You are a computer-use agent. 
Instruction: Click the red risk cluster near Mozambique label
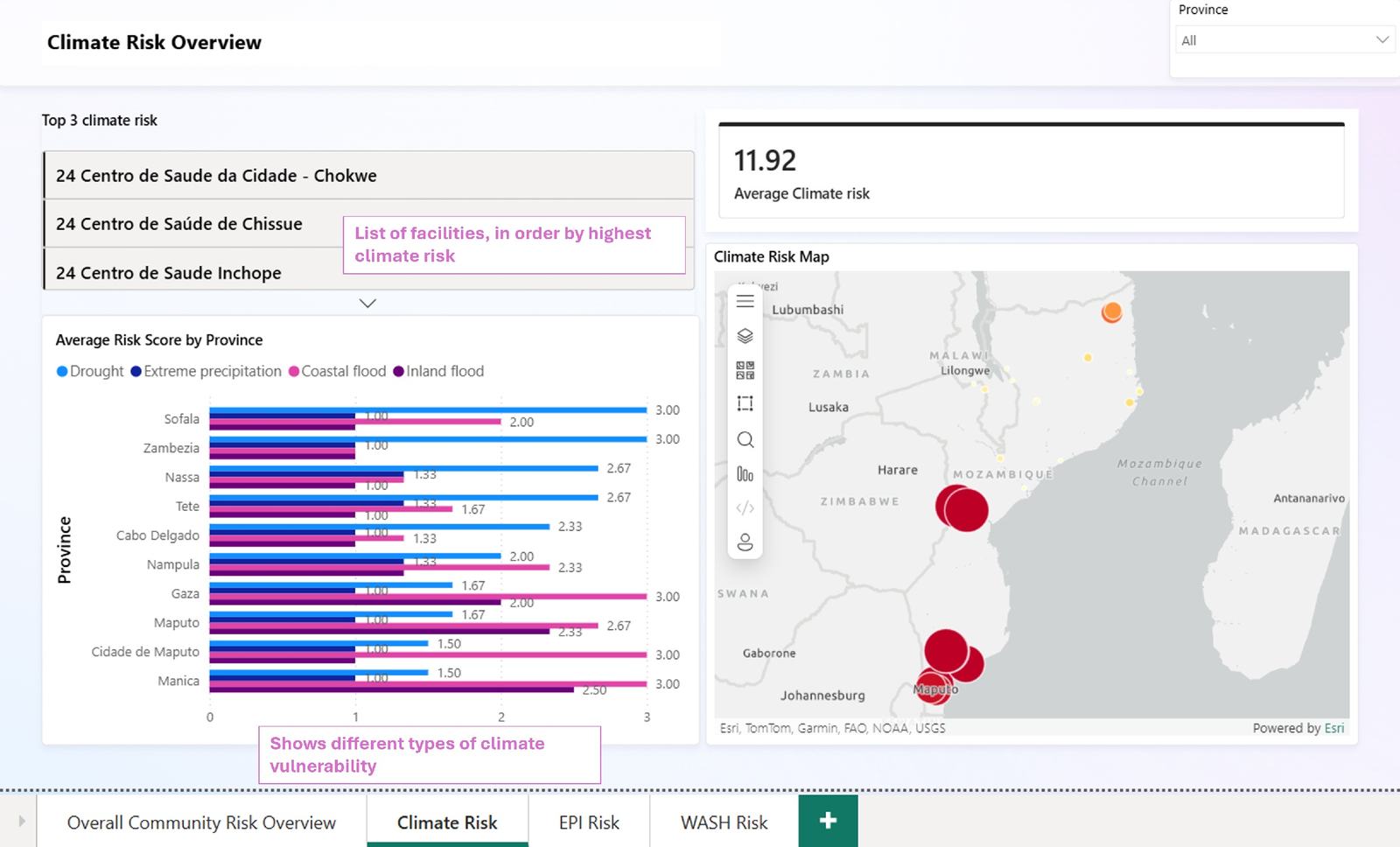(x=962, y=507)
